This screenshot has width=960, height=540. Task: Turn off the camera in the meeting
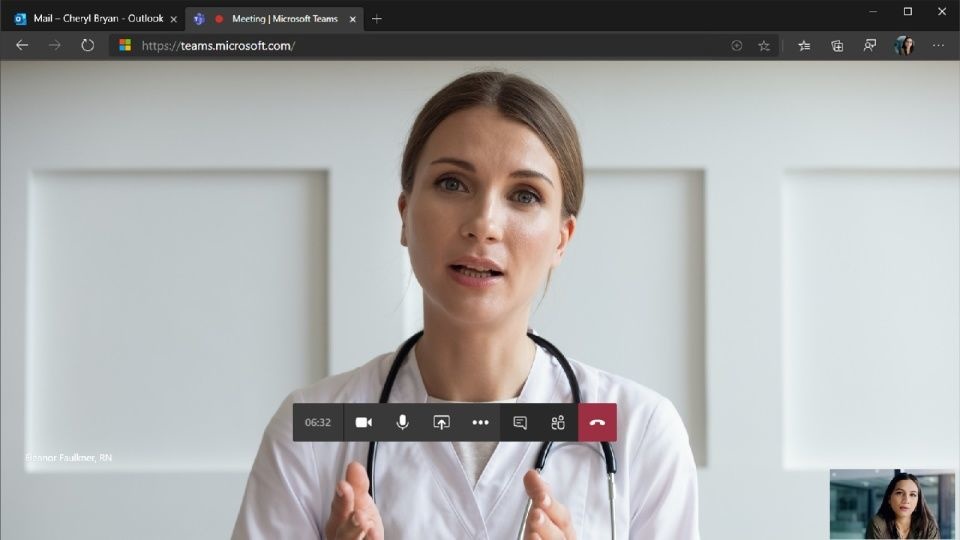pyautogui.click(x=364, y=423)
